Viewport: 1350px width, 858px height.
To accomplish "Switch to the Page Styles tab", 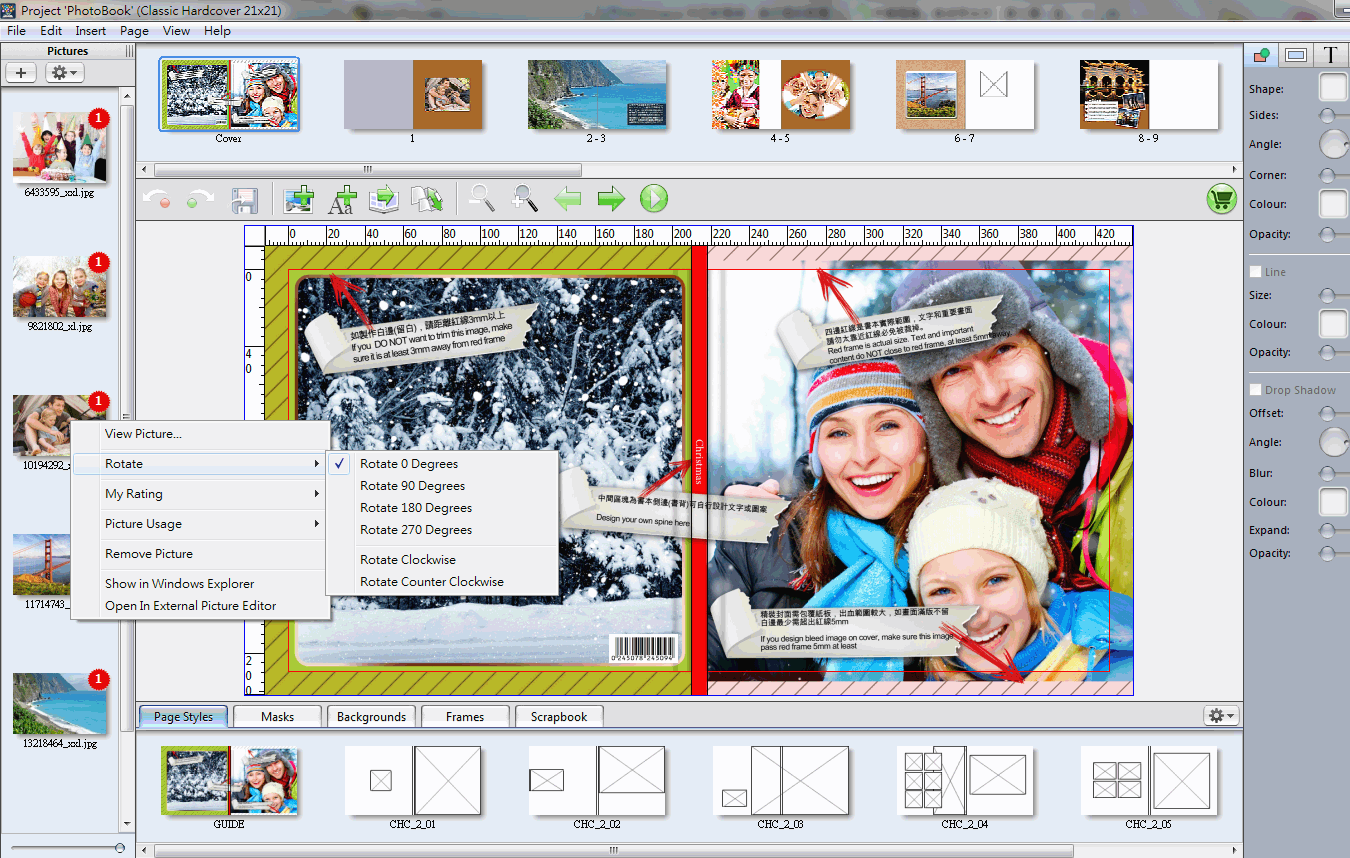I will (x=183, y=716).
